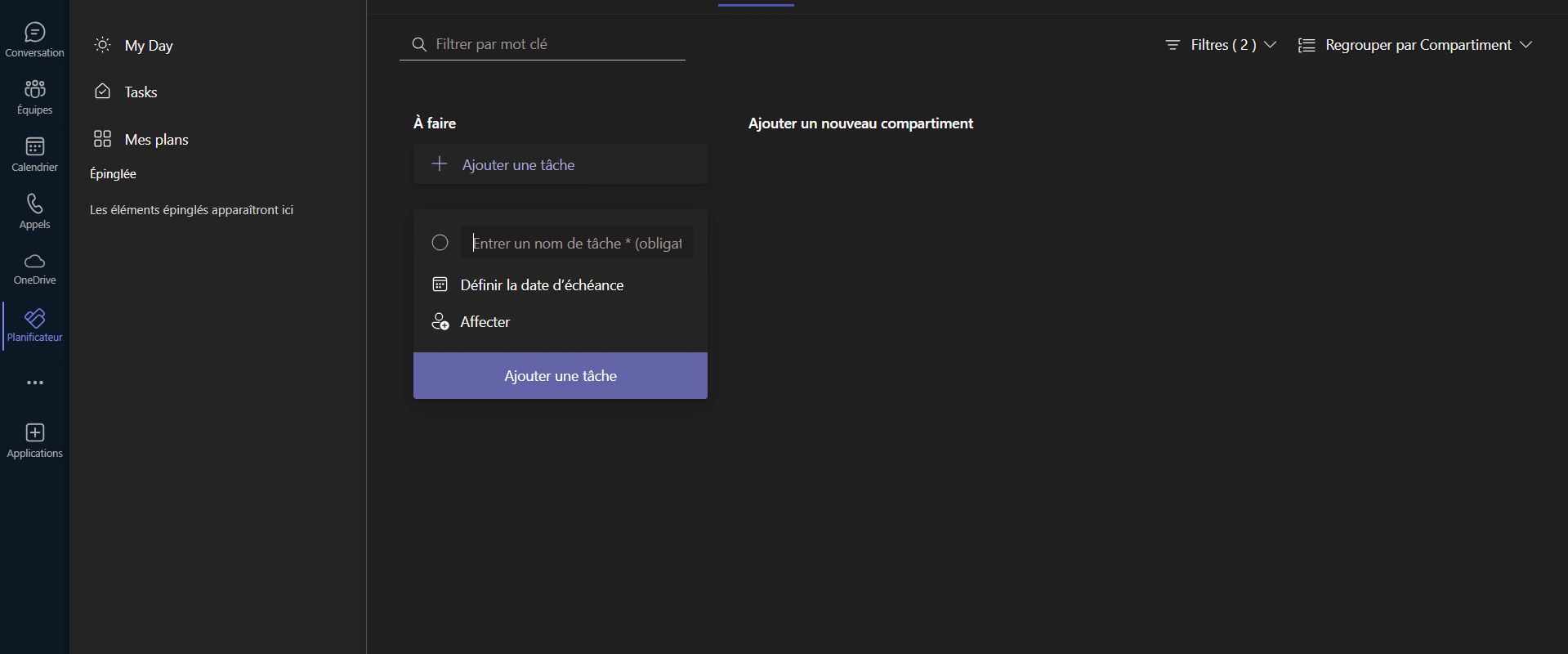Expand the Filtres (2) dropdown
The width and height of the screenshot is (1568, 654).
coord(1221,45)
